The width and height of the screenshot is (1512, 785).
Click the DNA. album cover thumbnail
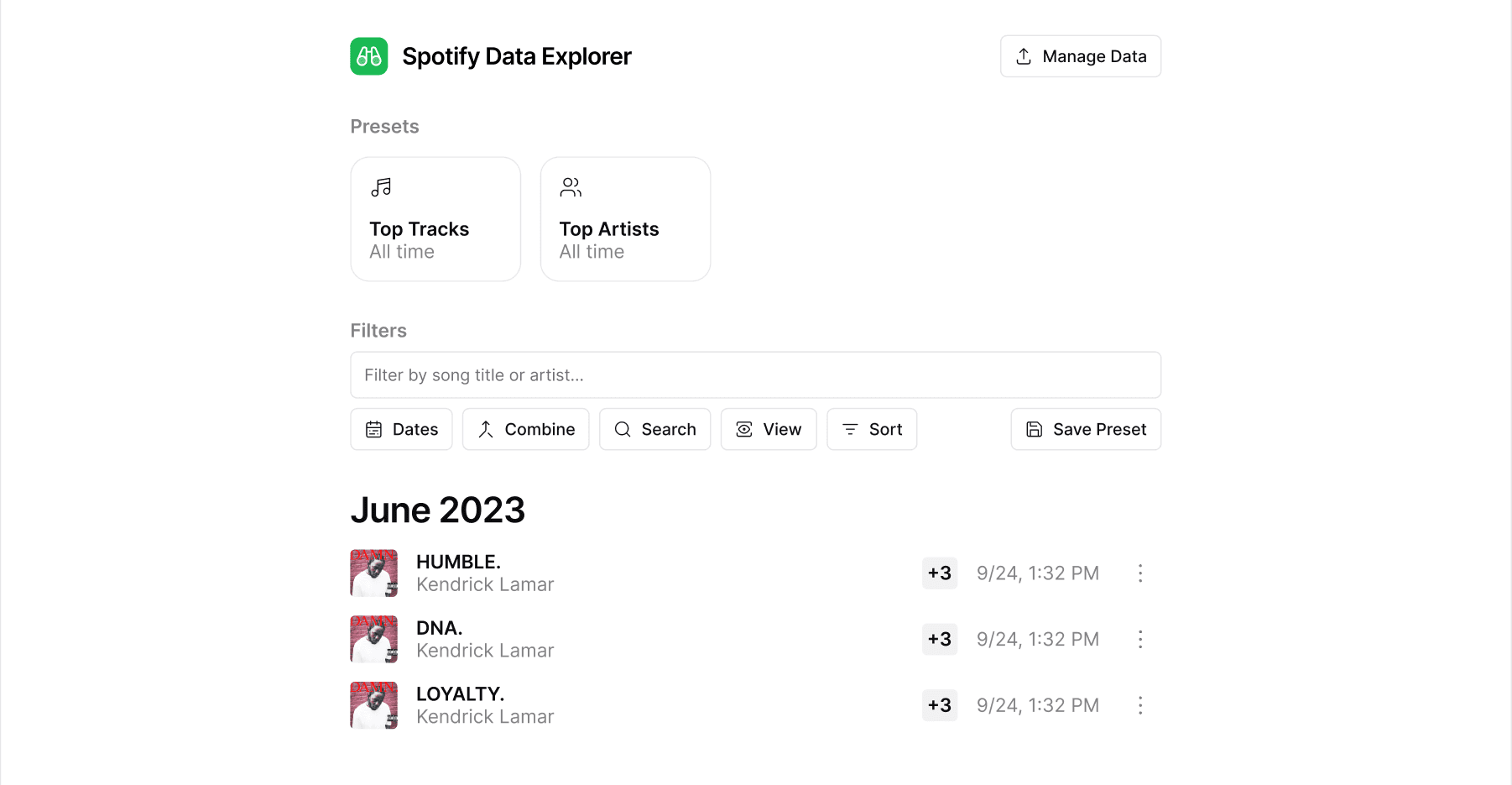pyautogui.click(x=374, y=639)
